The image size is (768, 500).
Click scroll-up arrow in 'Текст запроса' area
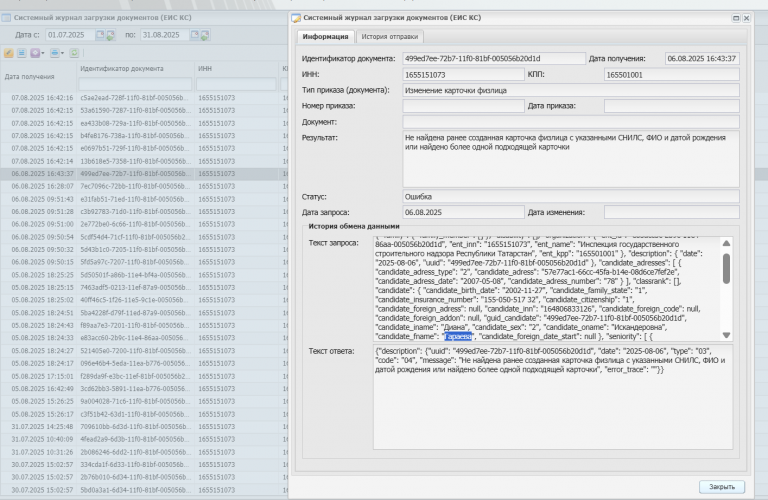[x=726, y=243]
